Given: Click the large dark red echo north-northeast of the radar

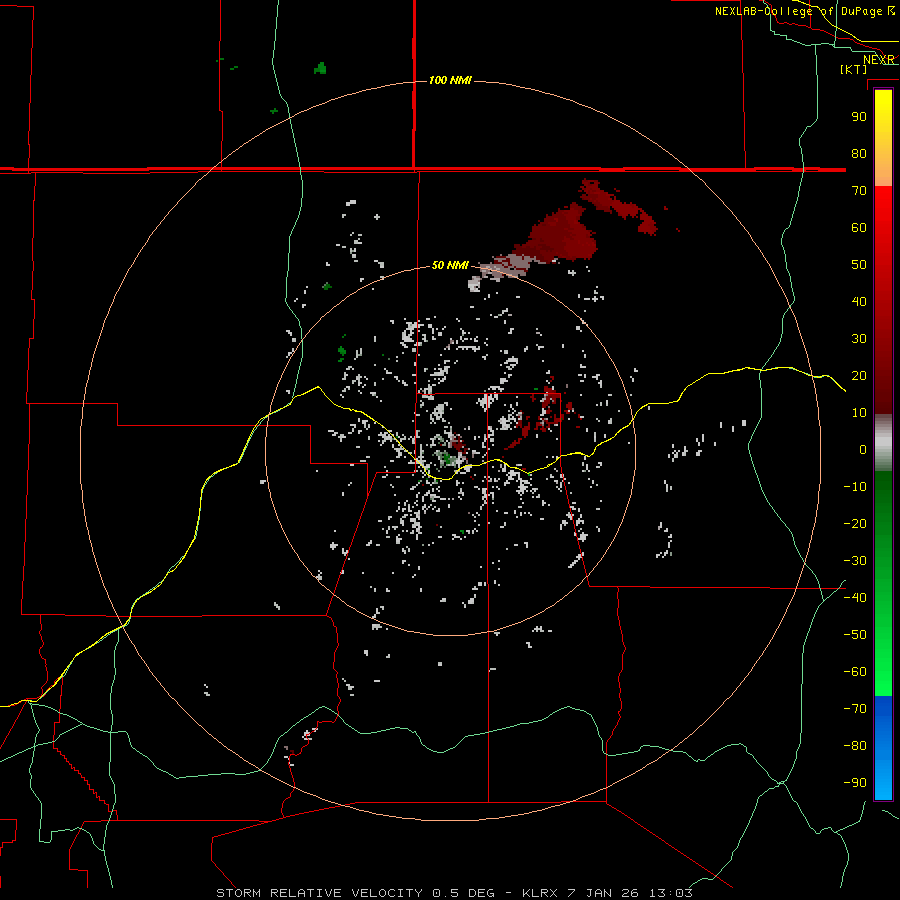Looking at the screenshot, I should point(560,235).
